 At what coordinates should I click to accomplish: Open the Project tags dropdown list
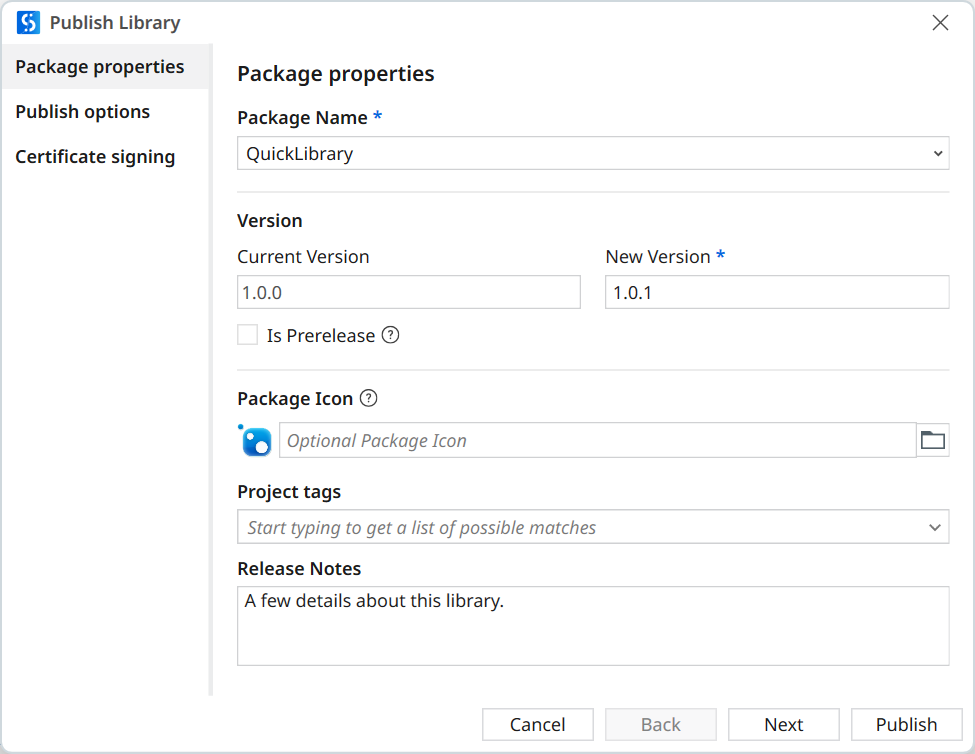(x=934, y=527)
